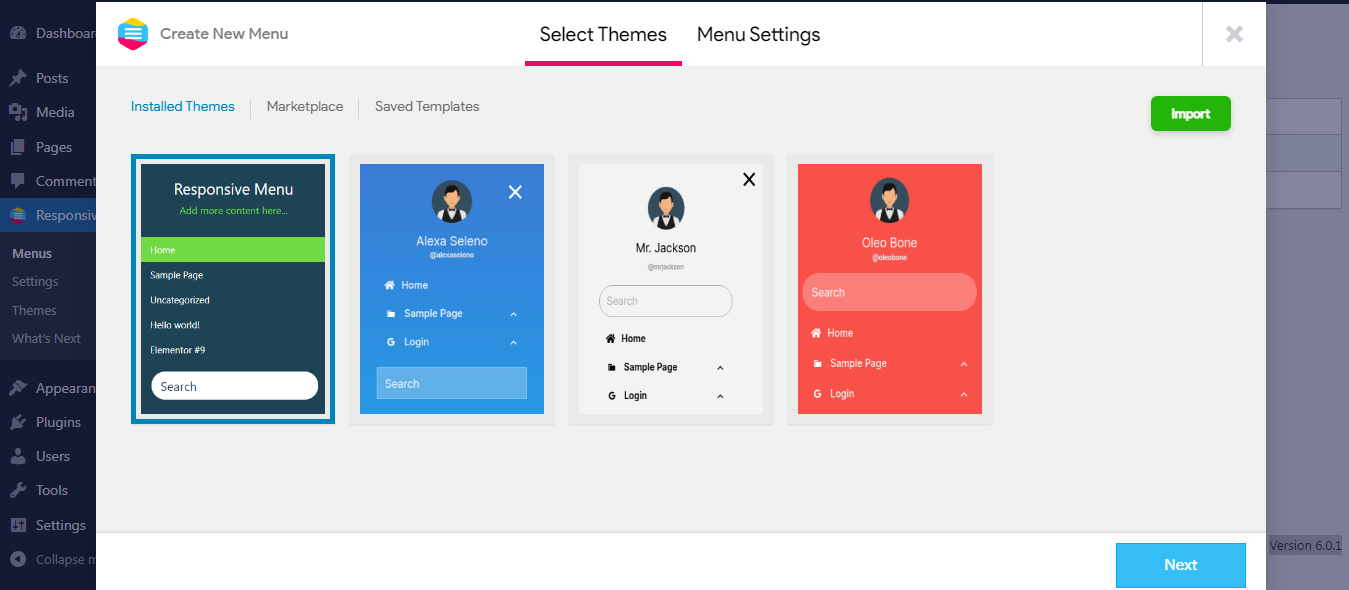Viewport: 1349px width, 590px height.
Task: Click the Plugins icon in WordPress sidebar
Action: [18, 422]
